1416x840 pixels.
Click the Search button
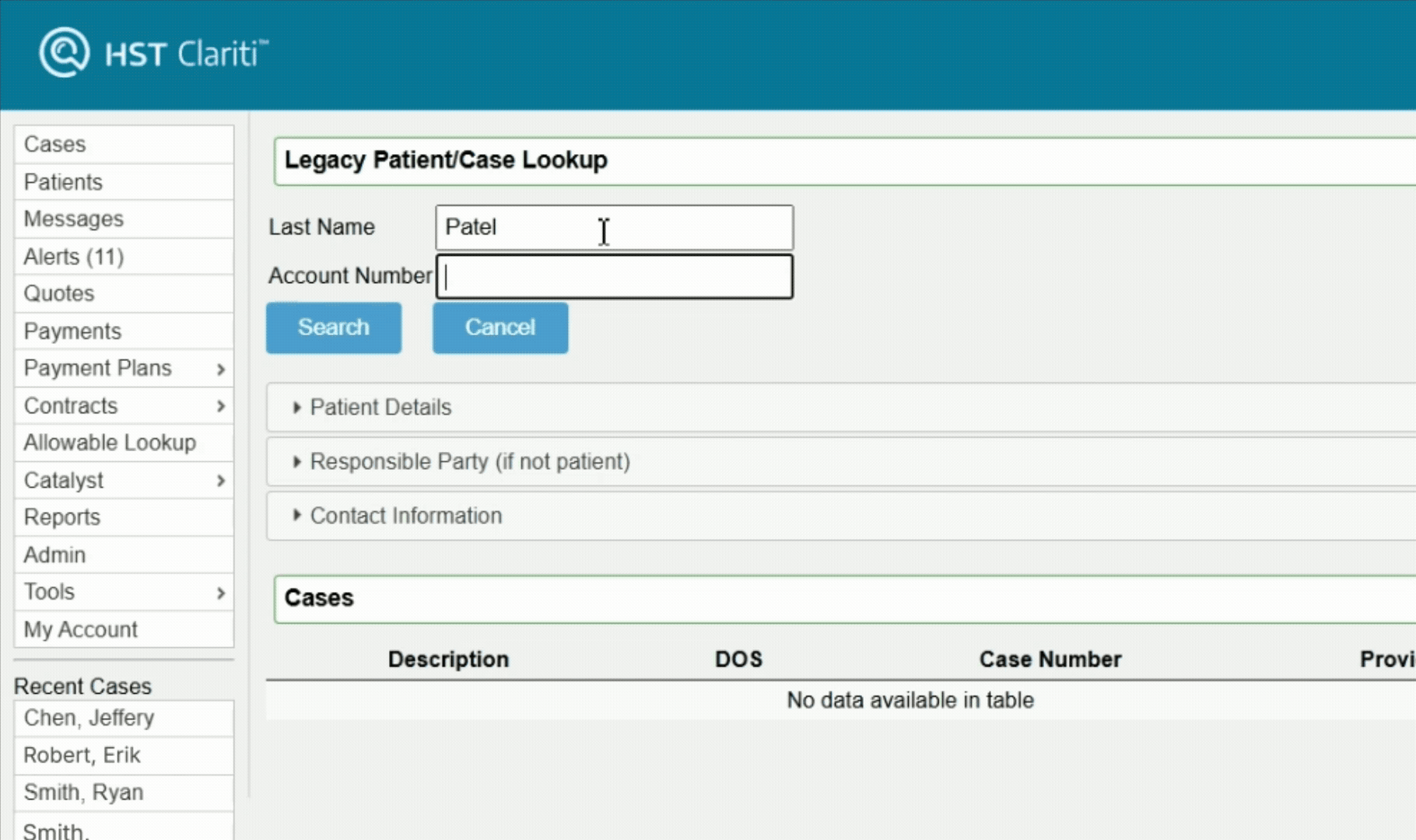tap(334, 327)
